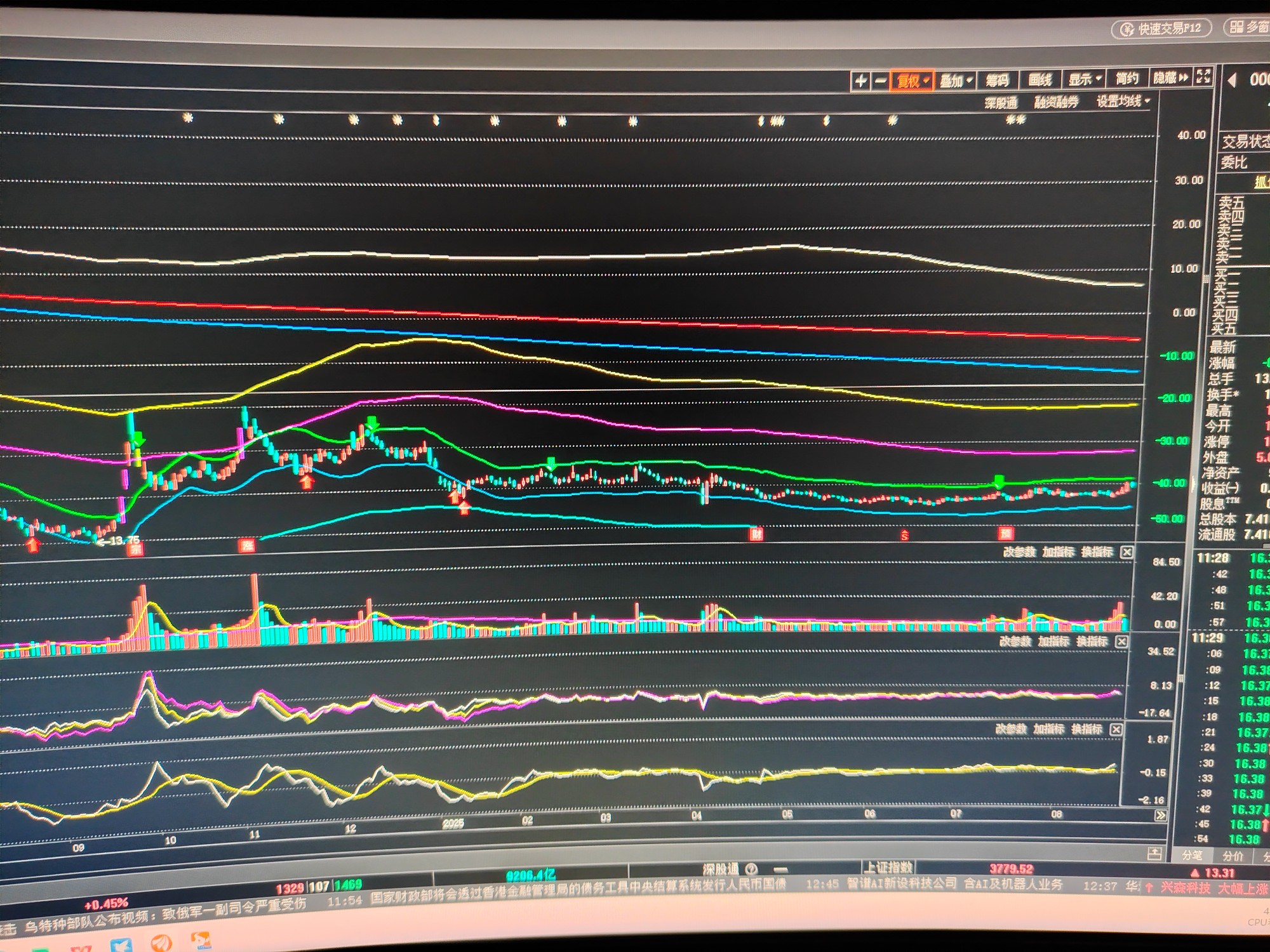Open the 多窗 multi-window button
The width and height of the screenshot is (1270, 952).
[x=1248, y=27]
